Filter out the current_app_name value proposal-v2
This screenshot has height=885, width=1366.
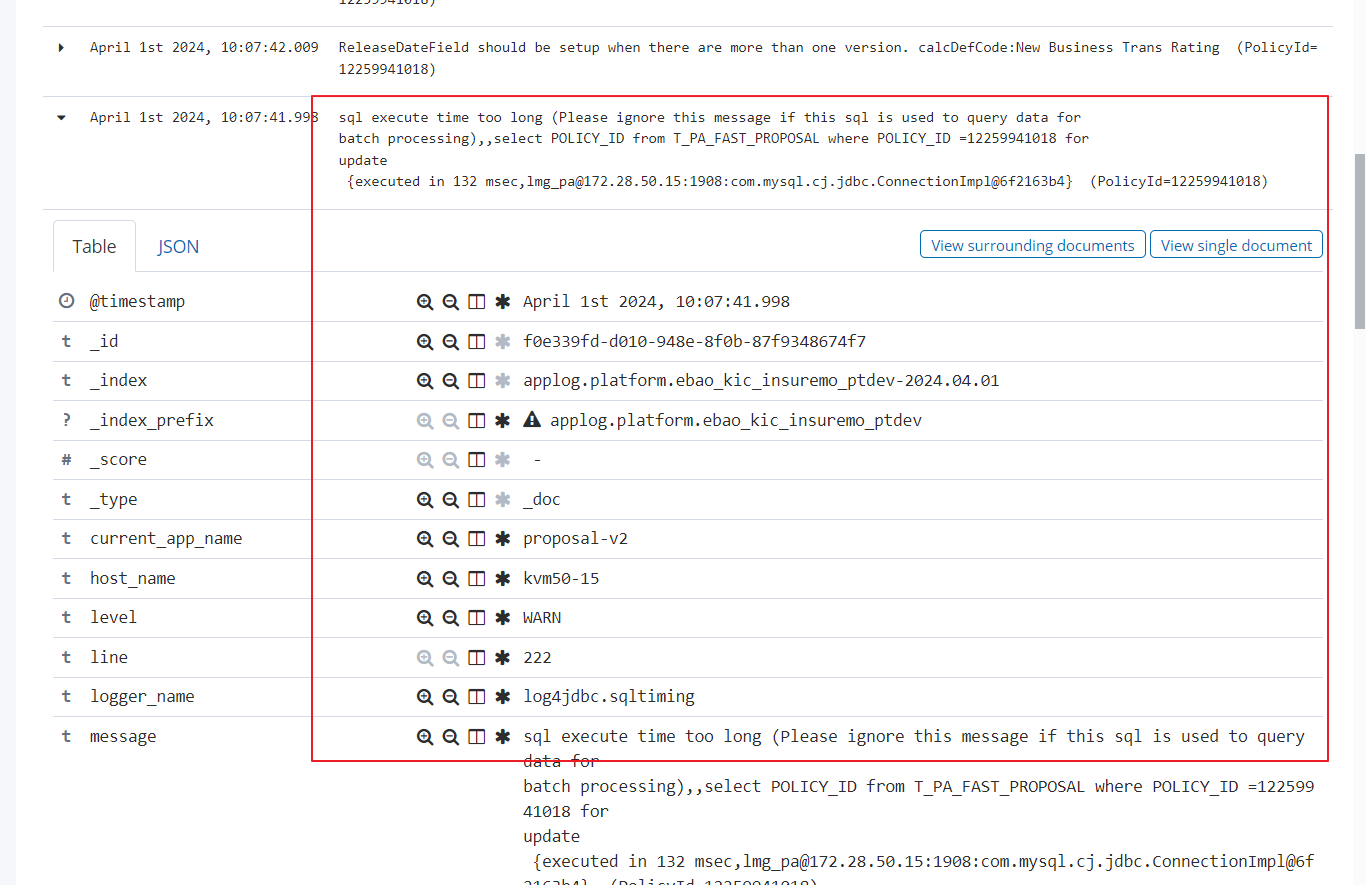450,538
